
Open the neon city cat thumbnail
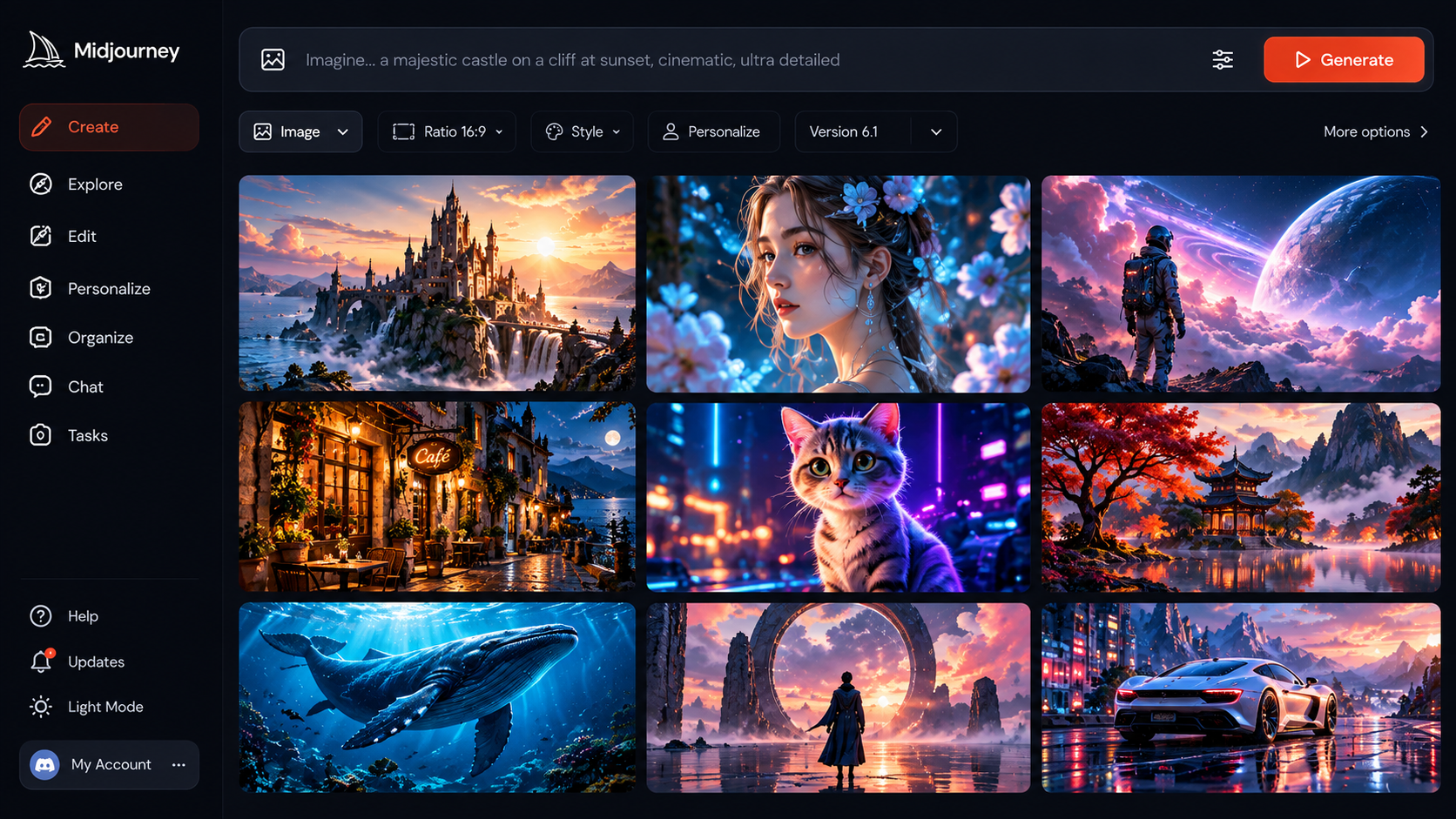click(839, 497)
